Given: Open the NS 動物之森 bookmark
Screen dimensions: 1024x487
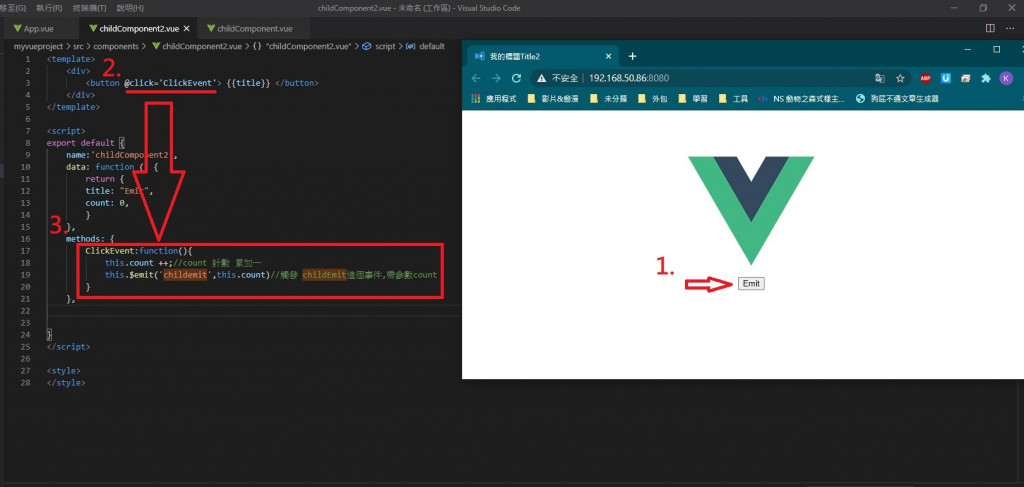Looking at the screenshot, I should coord(802,99).
